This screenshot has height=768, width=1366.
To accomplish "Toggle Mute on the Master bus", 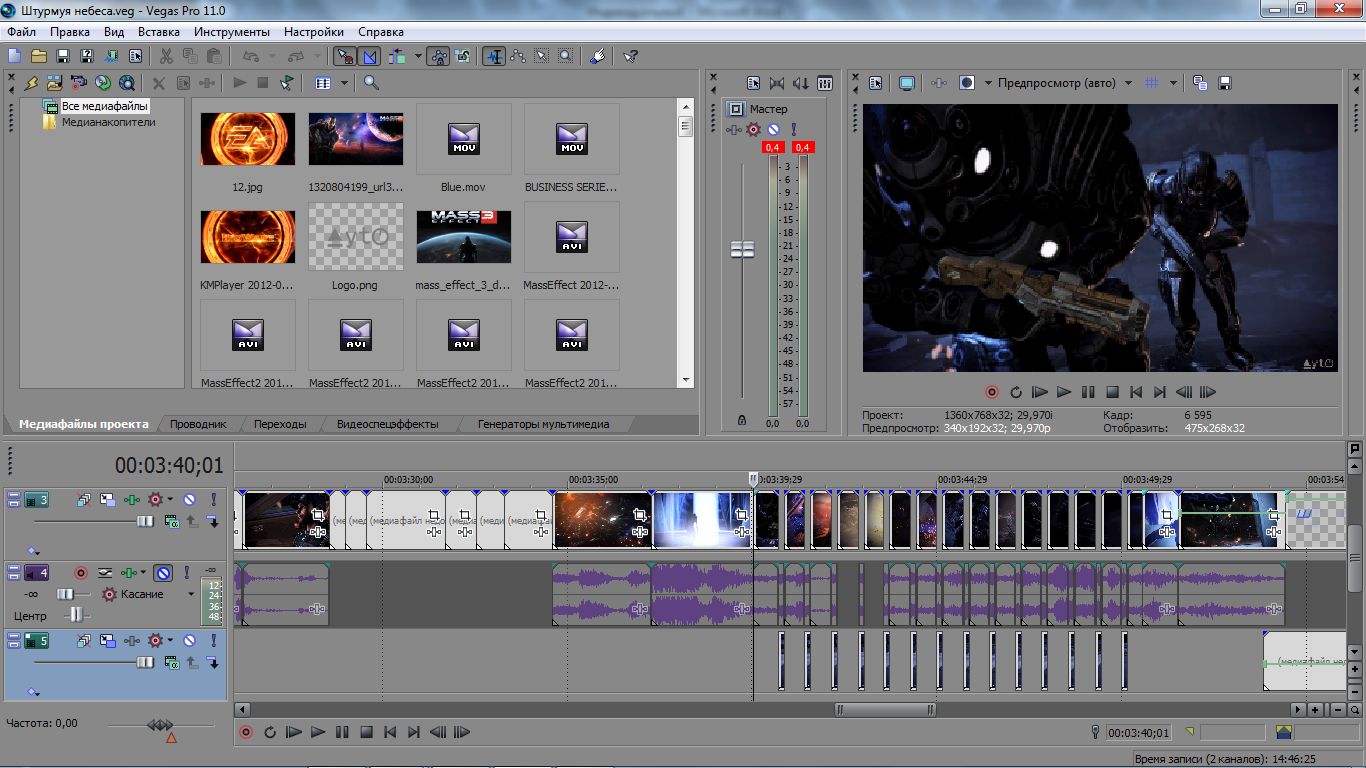I will [x=773, y=130].
